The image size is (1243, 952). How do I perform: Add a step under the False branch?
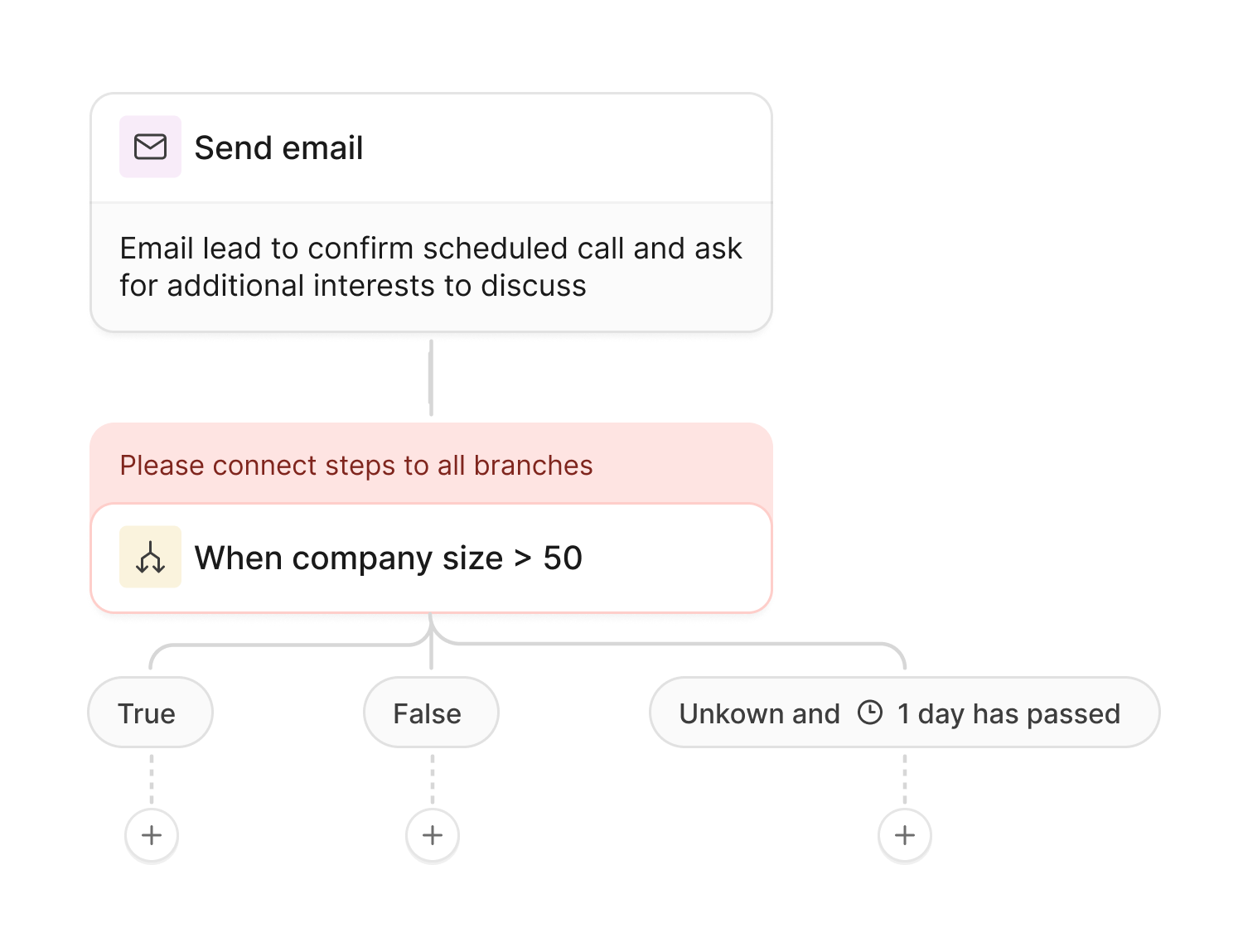[x=432, y=835]
